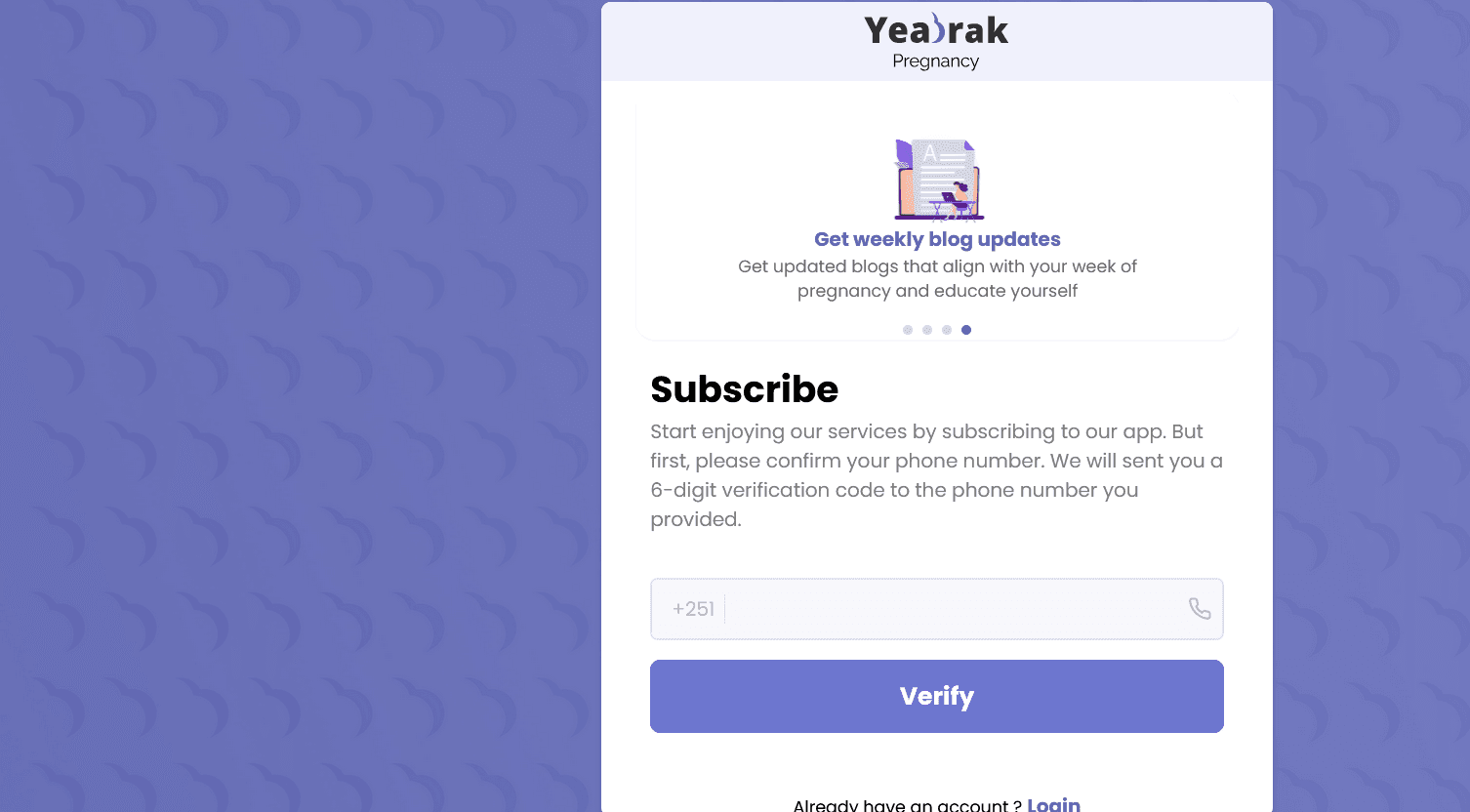Click the Yeabrak logo in the header
Screen dimensions: 1470x812
pyautogui.click(x=935, y=30)
